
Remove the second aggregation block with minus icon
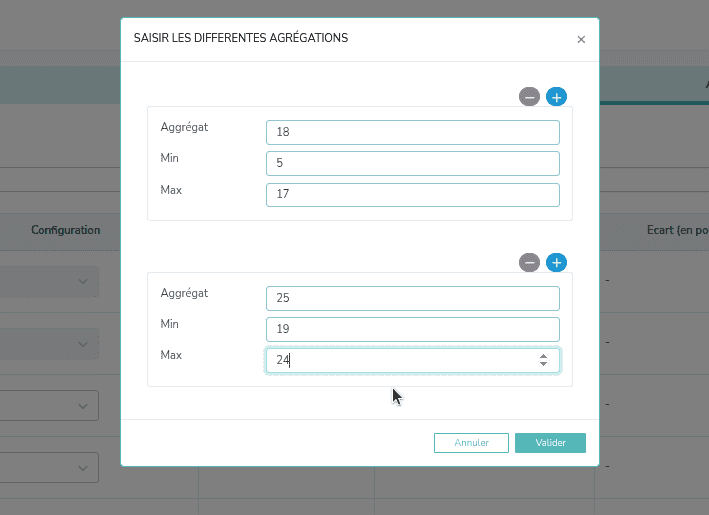point(530,263)
